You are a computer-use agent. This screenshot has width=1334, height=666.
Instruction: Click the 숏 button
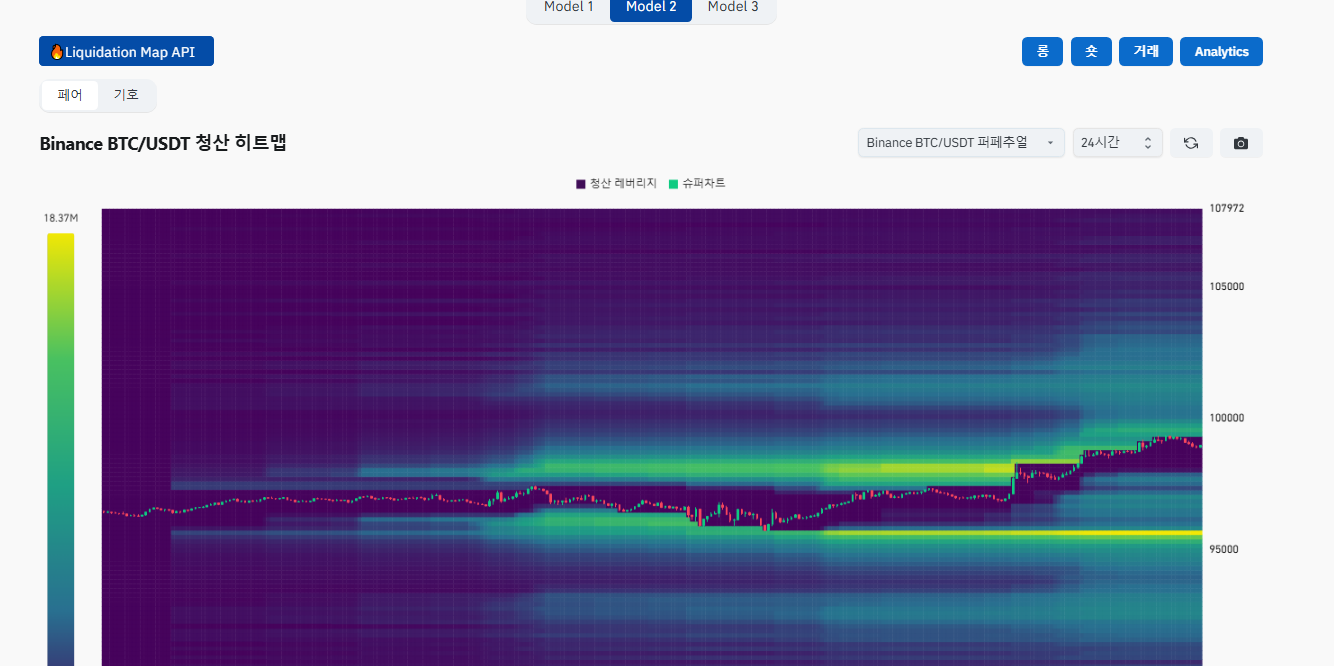pos(1091,51)
